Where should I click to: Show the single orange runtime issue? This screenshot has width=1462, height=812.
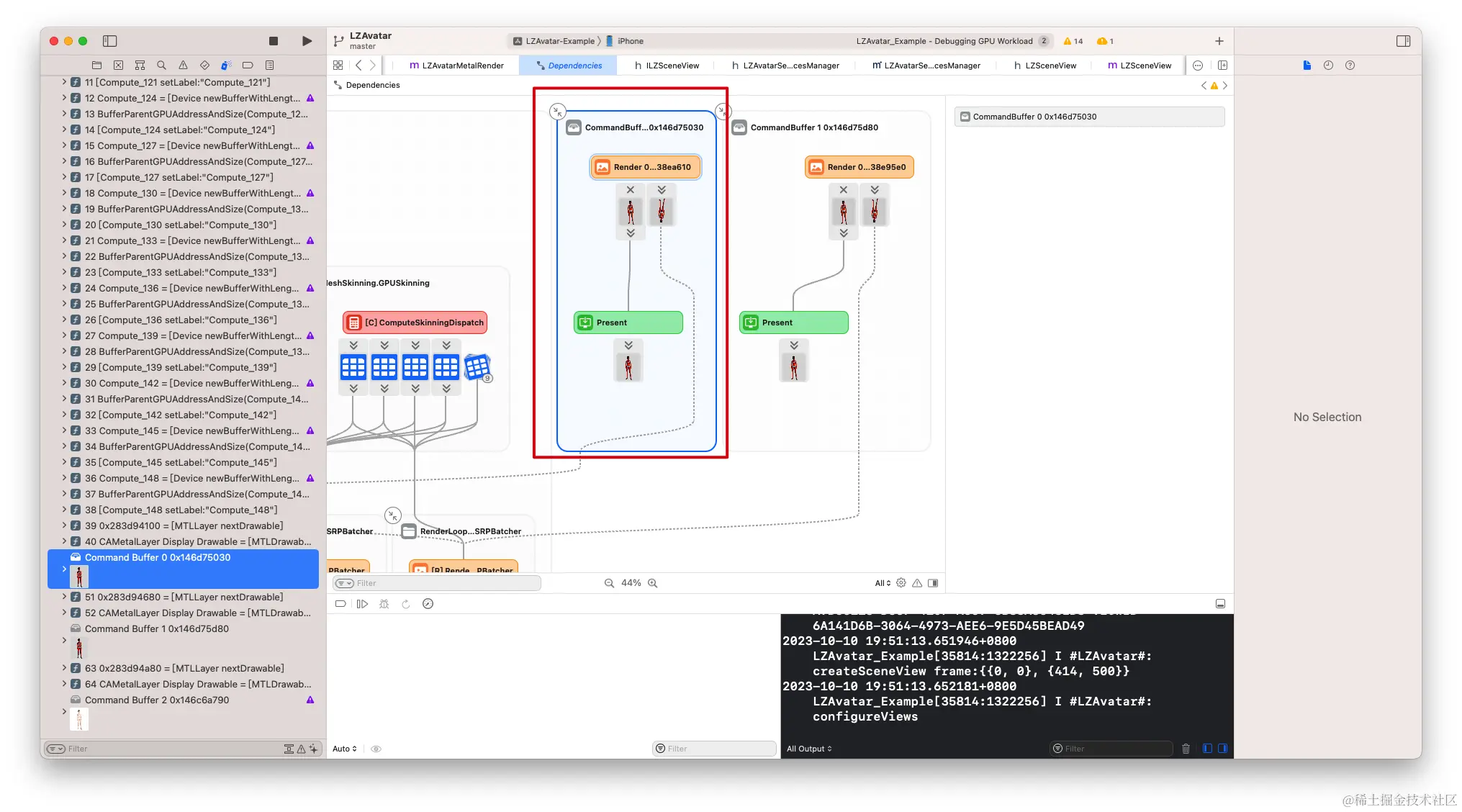1105,41
